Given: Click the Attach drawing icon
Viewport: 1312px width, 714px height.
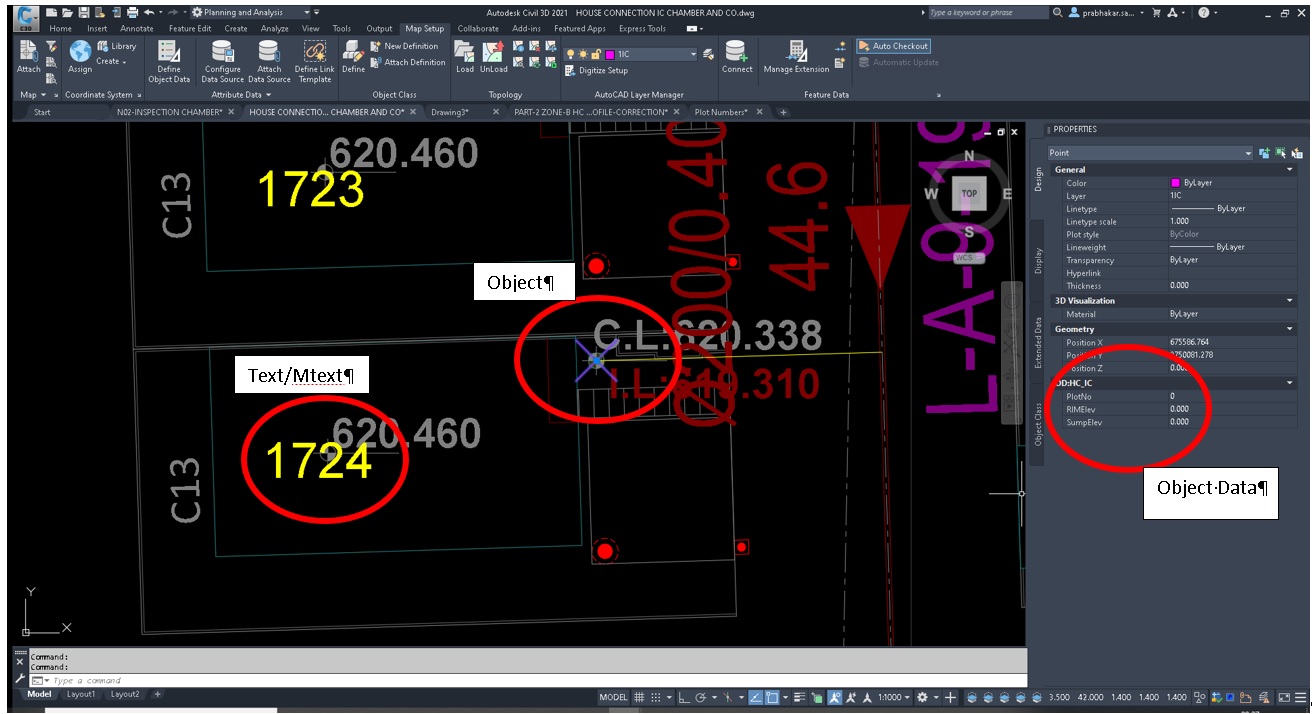Looking at the screenshot, I should pyautogui.click(x=28, y=50).
